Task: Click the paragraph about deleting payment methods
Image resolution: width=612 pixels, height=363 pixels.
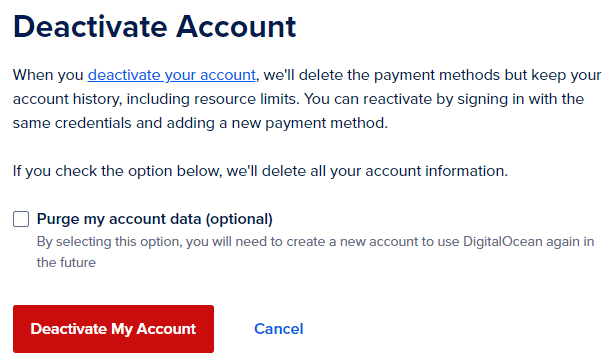Action: pyautogui.click(x=307, y=99)
